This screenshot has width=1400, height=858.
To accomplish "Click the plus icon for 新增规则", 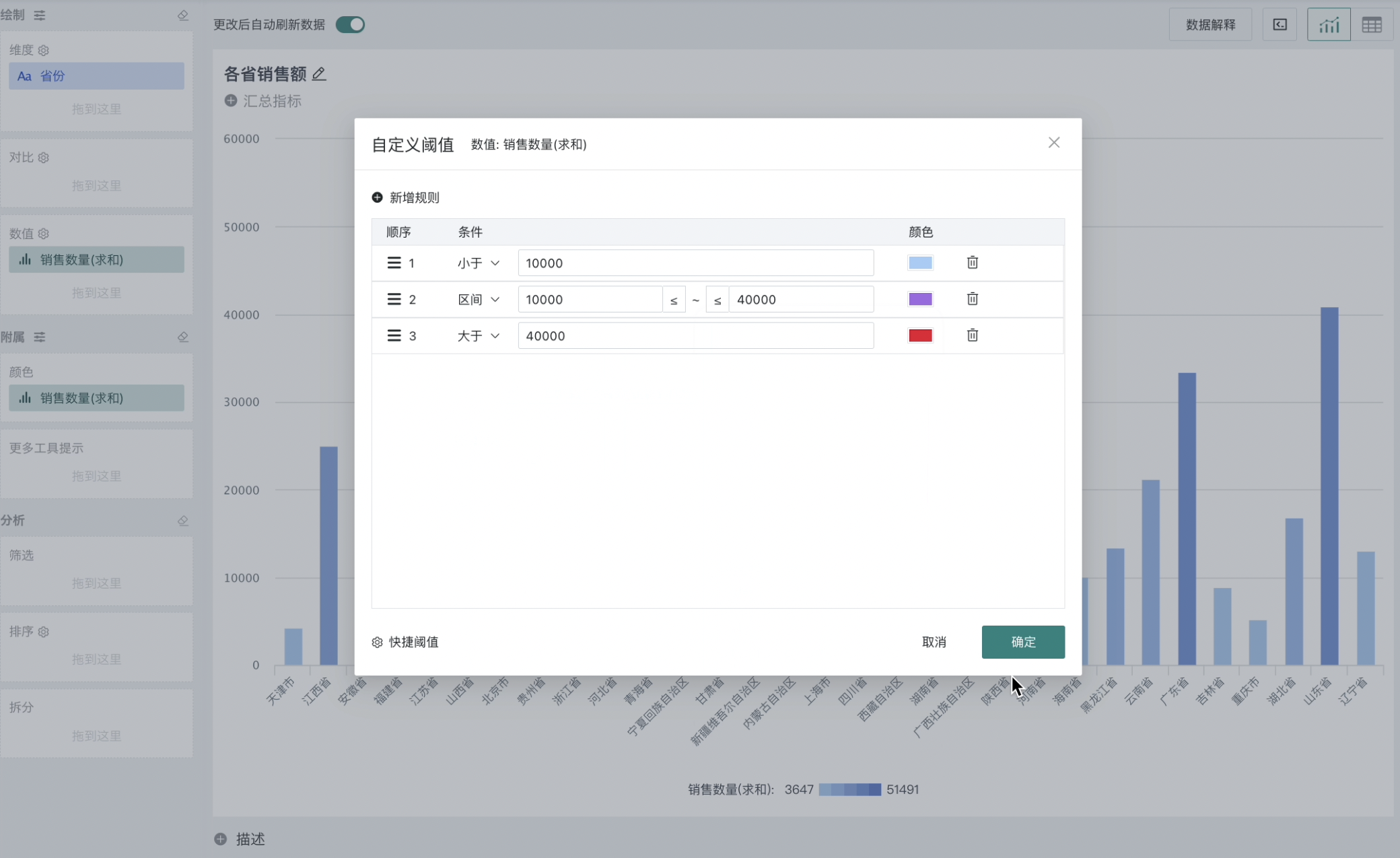I will point(377,197).
